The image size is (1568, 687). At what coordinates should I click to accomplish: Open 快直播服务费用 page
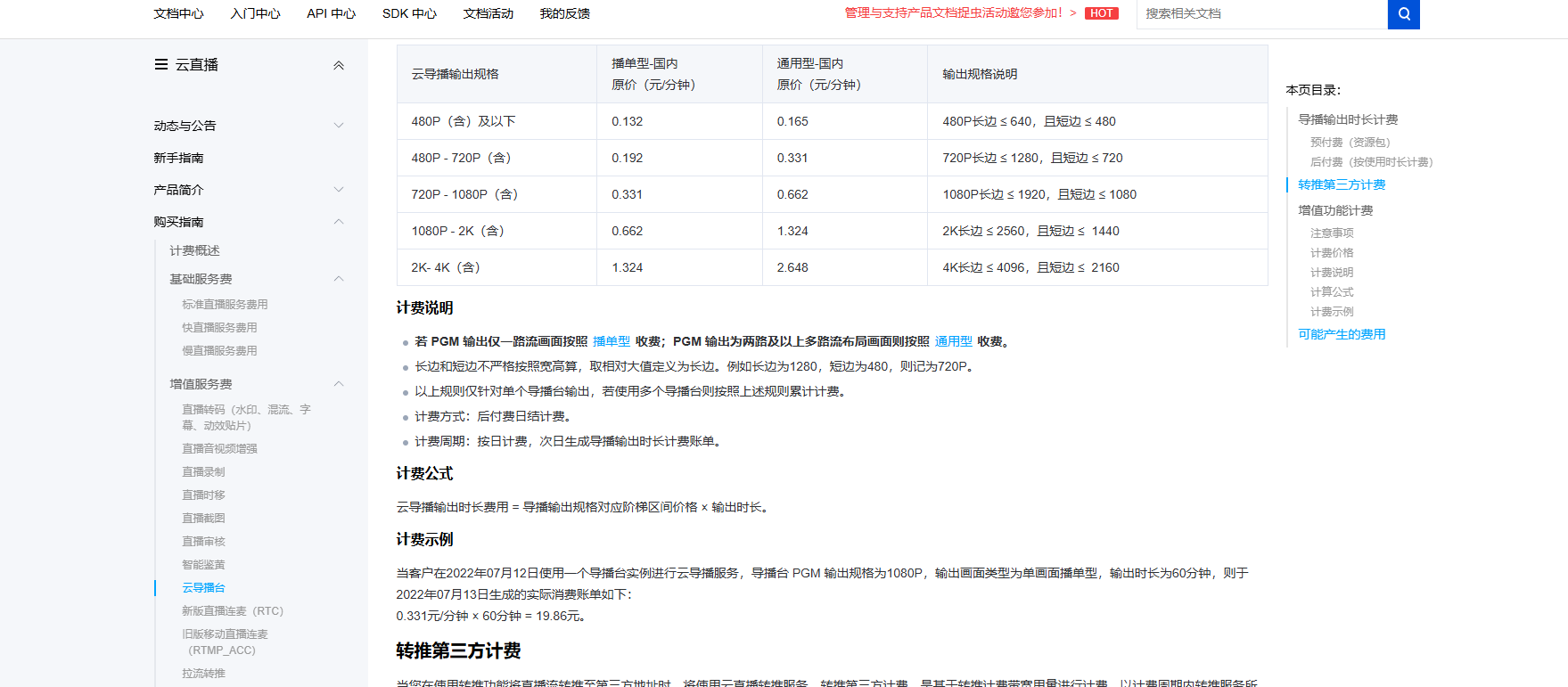(219, 327)
